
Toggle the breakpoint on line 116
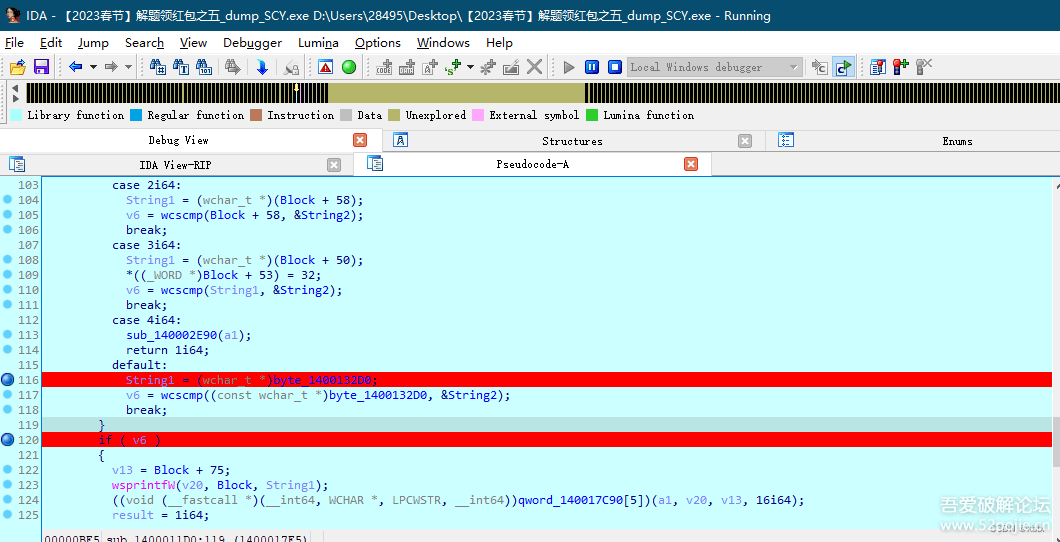click(x=8, y=380)
